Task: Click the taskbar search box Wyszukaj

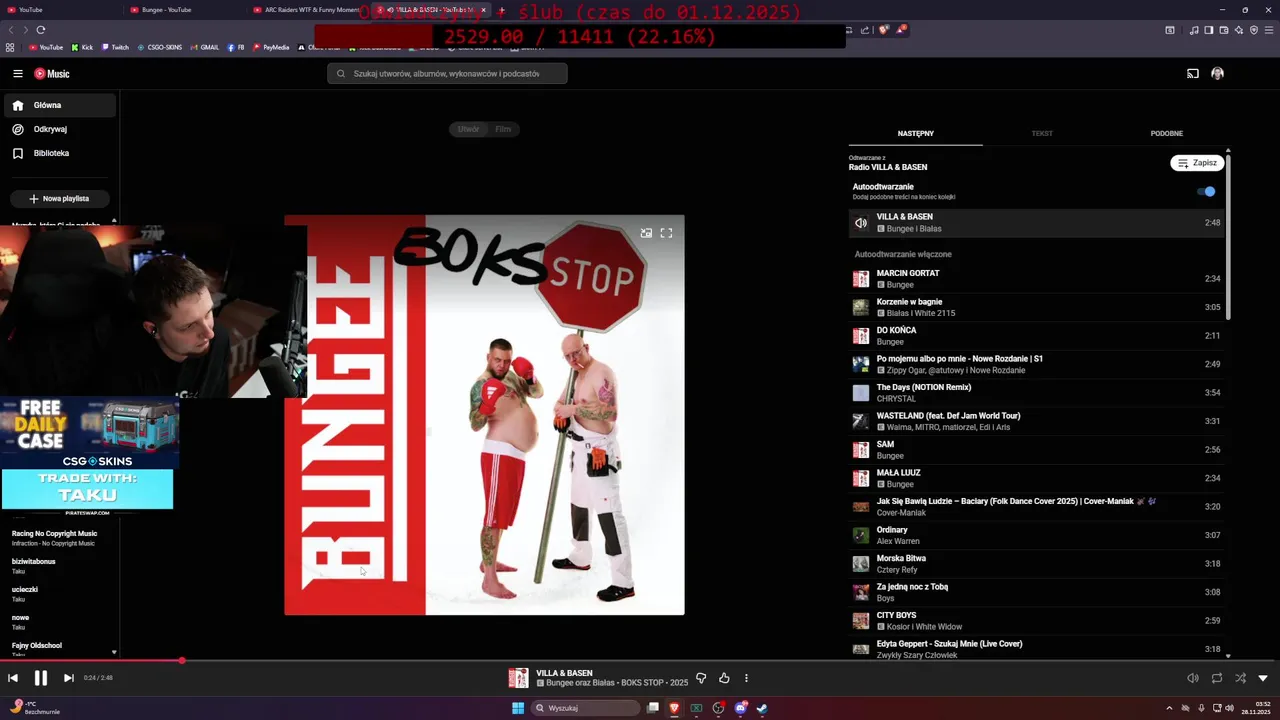Action: [585, 708]
